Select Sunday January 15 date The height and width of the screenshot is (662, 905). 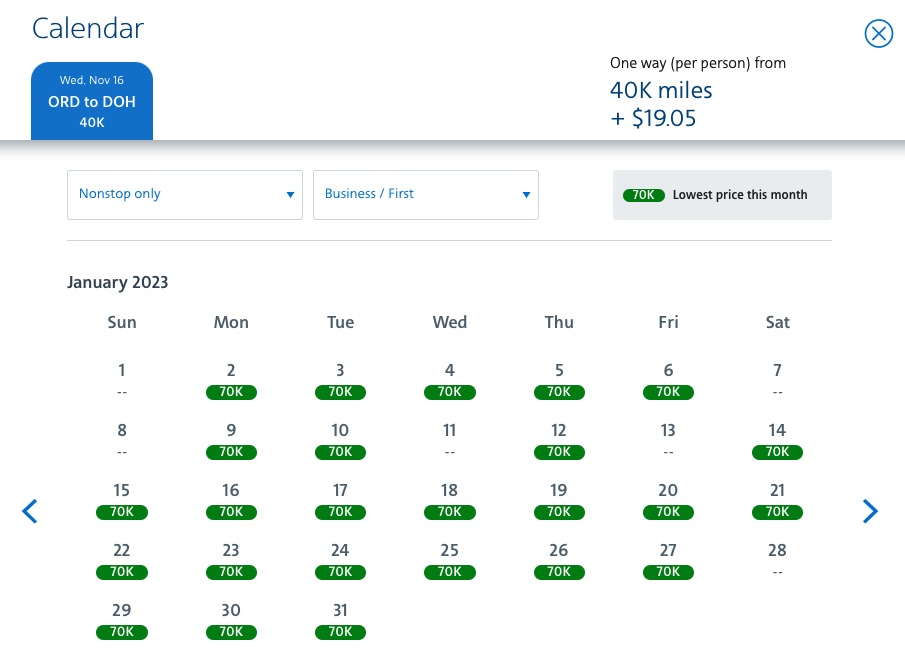click(122, 501)
